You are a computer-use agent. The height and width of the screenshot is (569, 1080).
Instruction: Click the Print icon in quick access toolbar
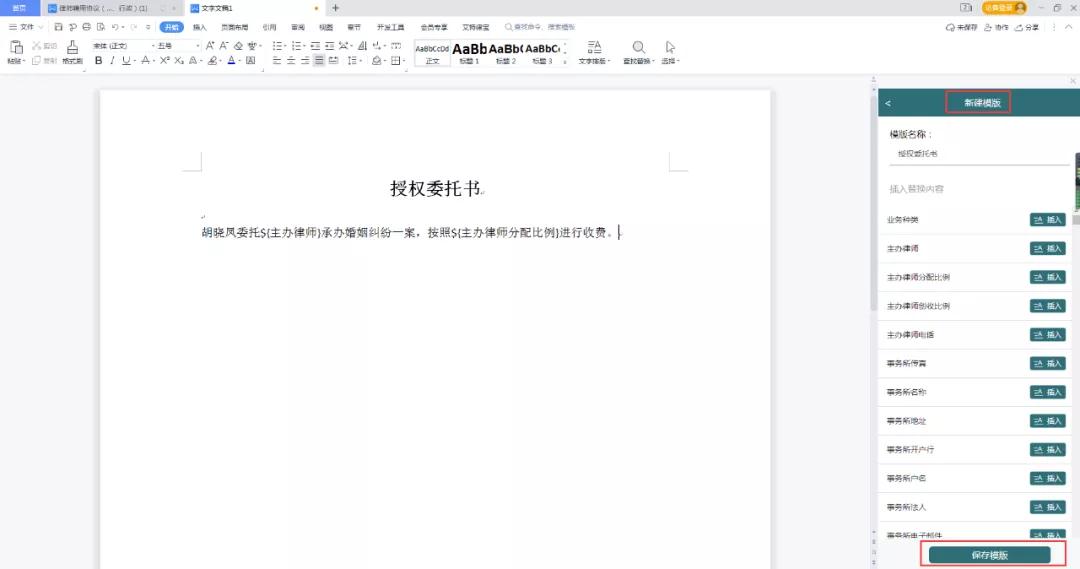(x=86, y=27)
